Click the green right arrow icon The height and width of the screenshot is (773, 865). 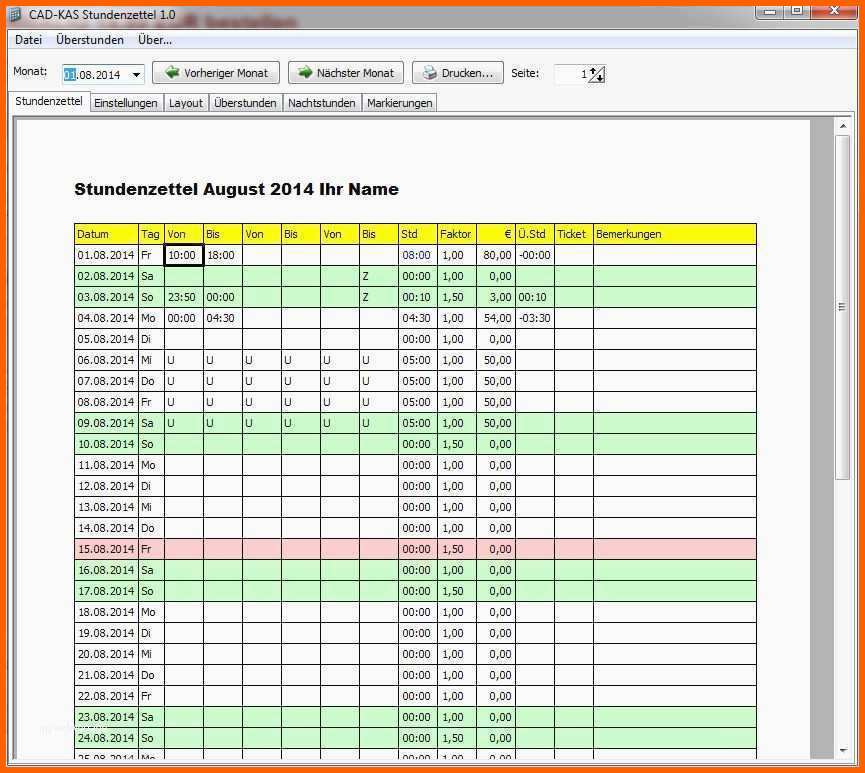tap(304, 73)
